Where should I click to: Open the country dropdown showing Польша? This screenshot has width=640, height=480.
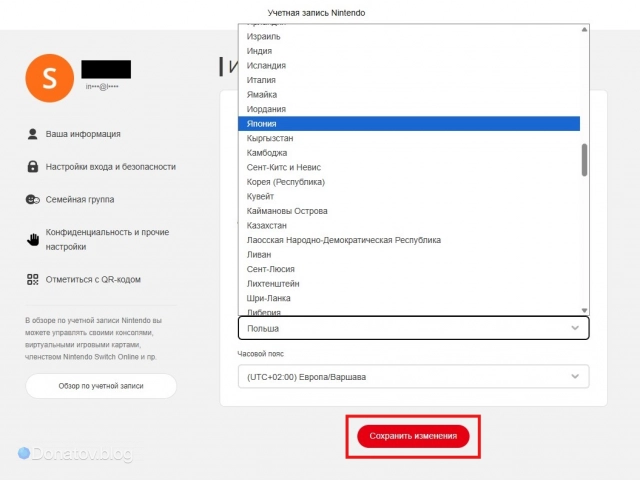[413, 328]
